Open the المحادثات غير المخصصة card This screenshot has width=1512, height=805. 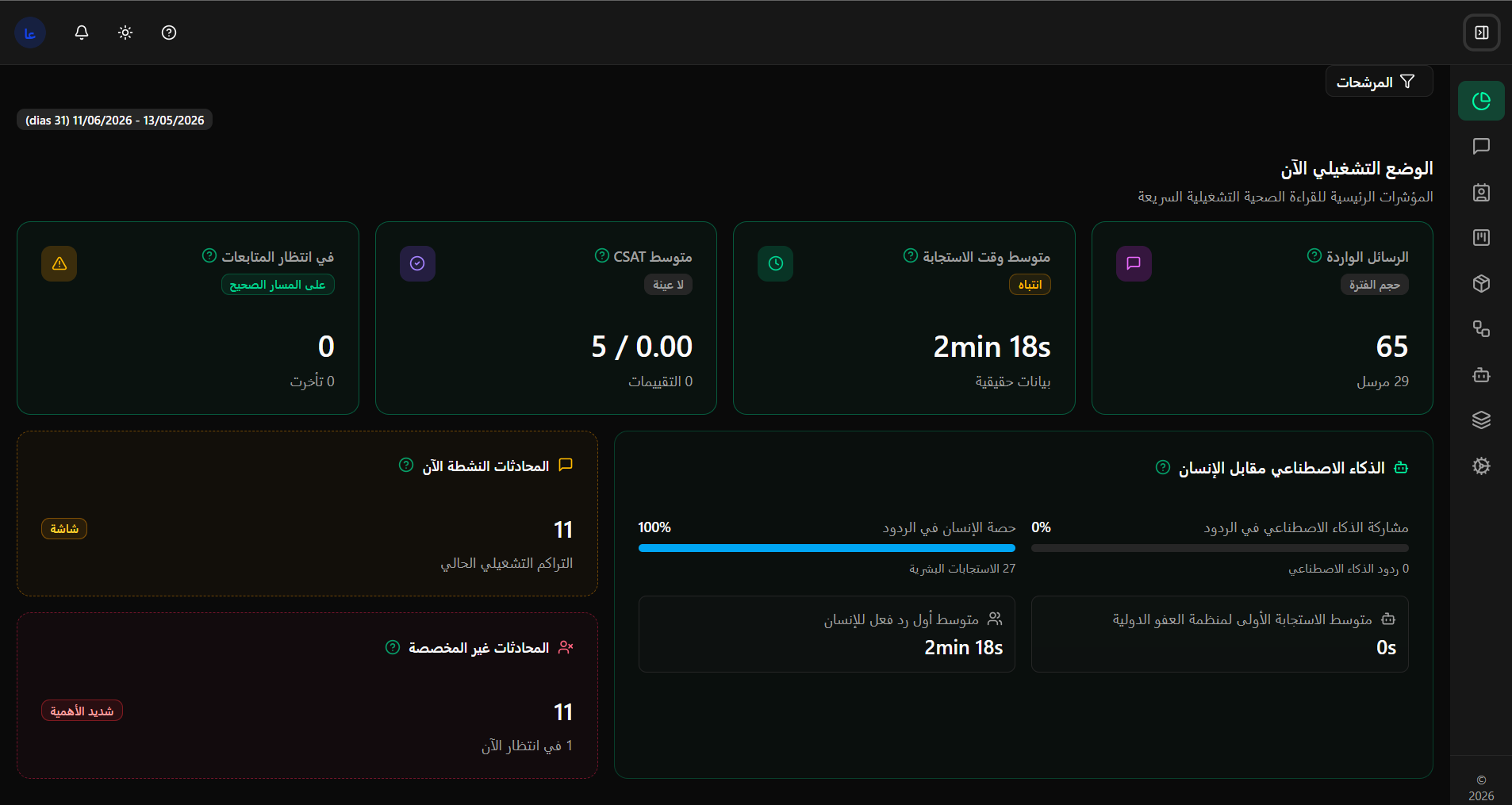(307, 696)
